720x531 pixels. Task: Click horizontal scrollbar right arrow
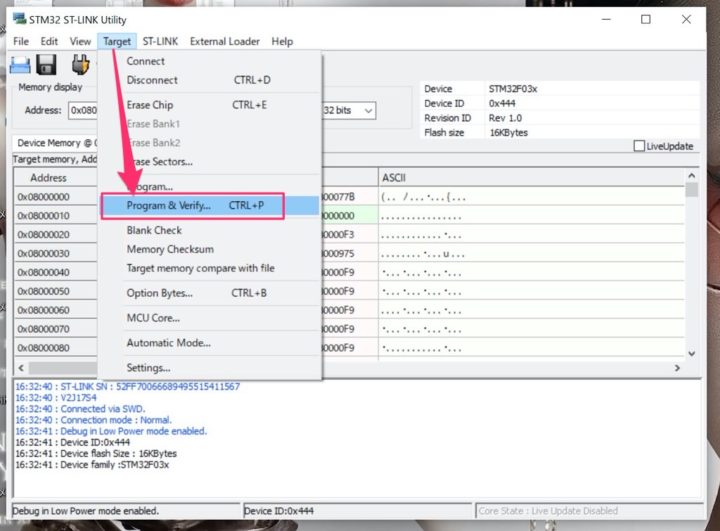[x=677, y=368]
